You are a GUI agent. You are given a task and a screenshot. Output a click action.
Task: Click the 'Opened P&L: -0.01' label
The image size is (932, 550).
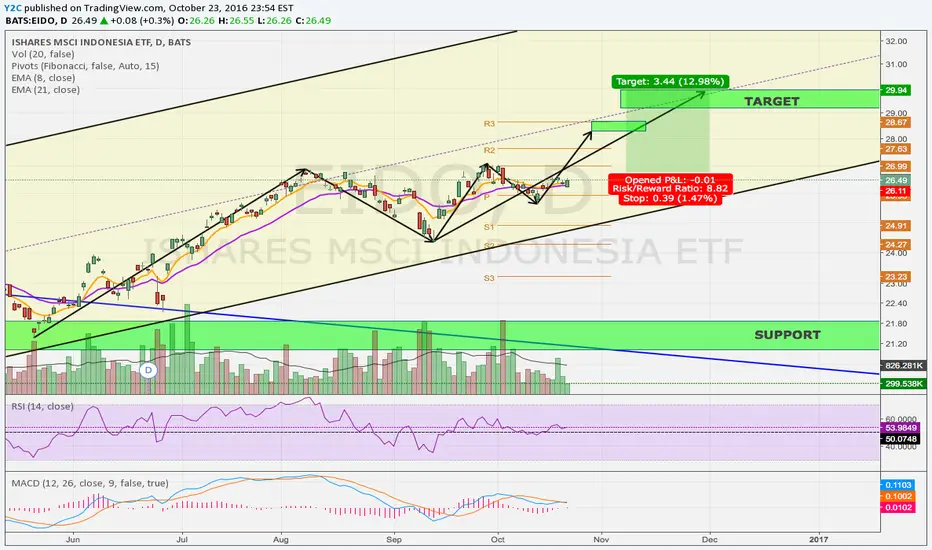(670, 180)
